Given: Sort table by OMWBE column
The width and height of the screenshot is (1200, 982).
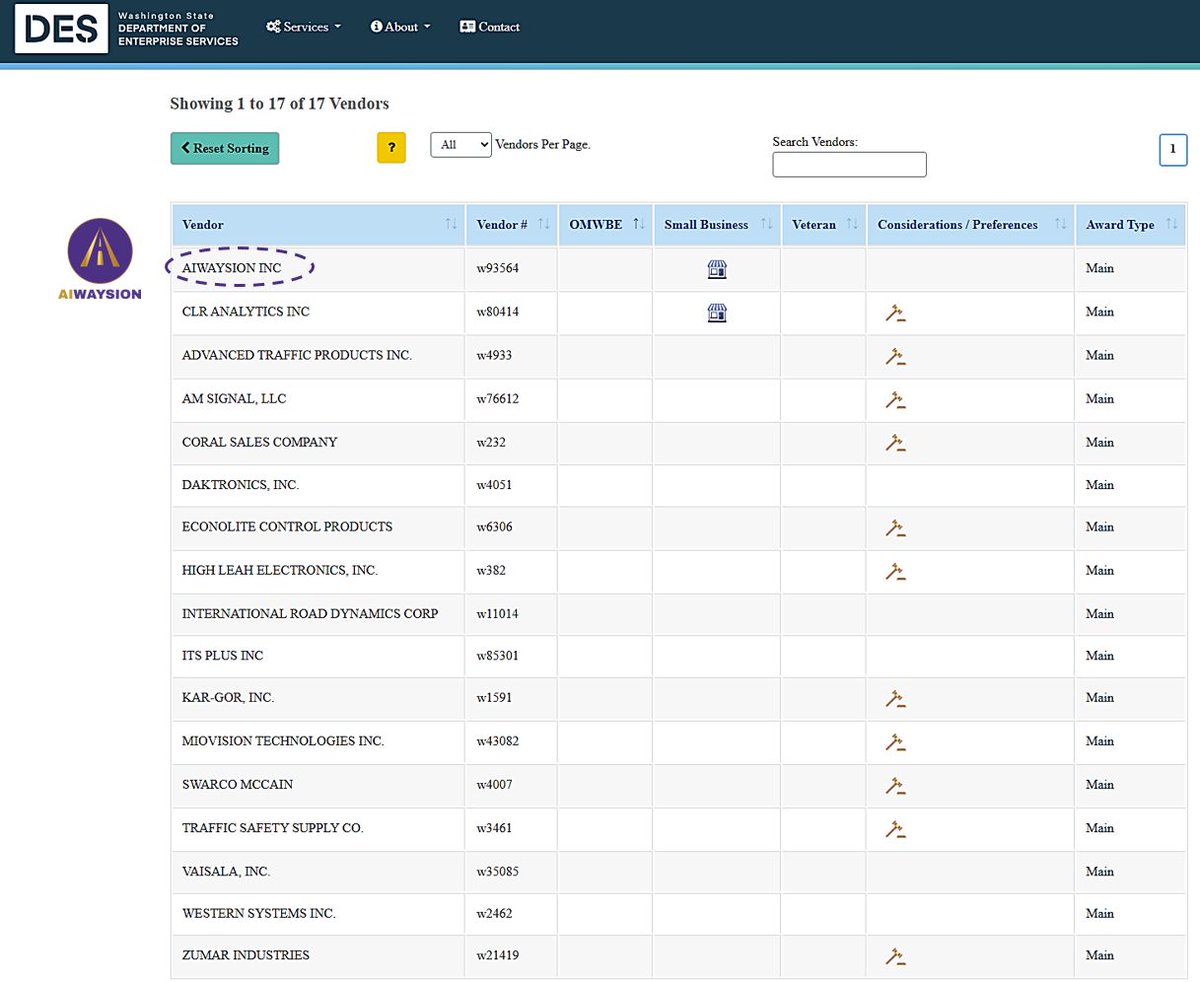Looking at the screenshot, I should (605, 225).
